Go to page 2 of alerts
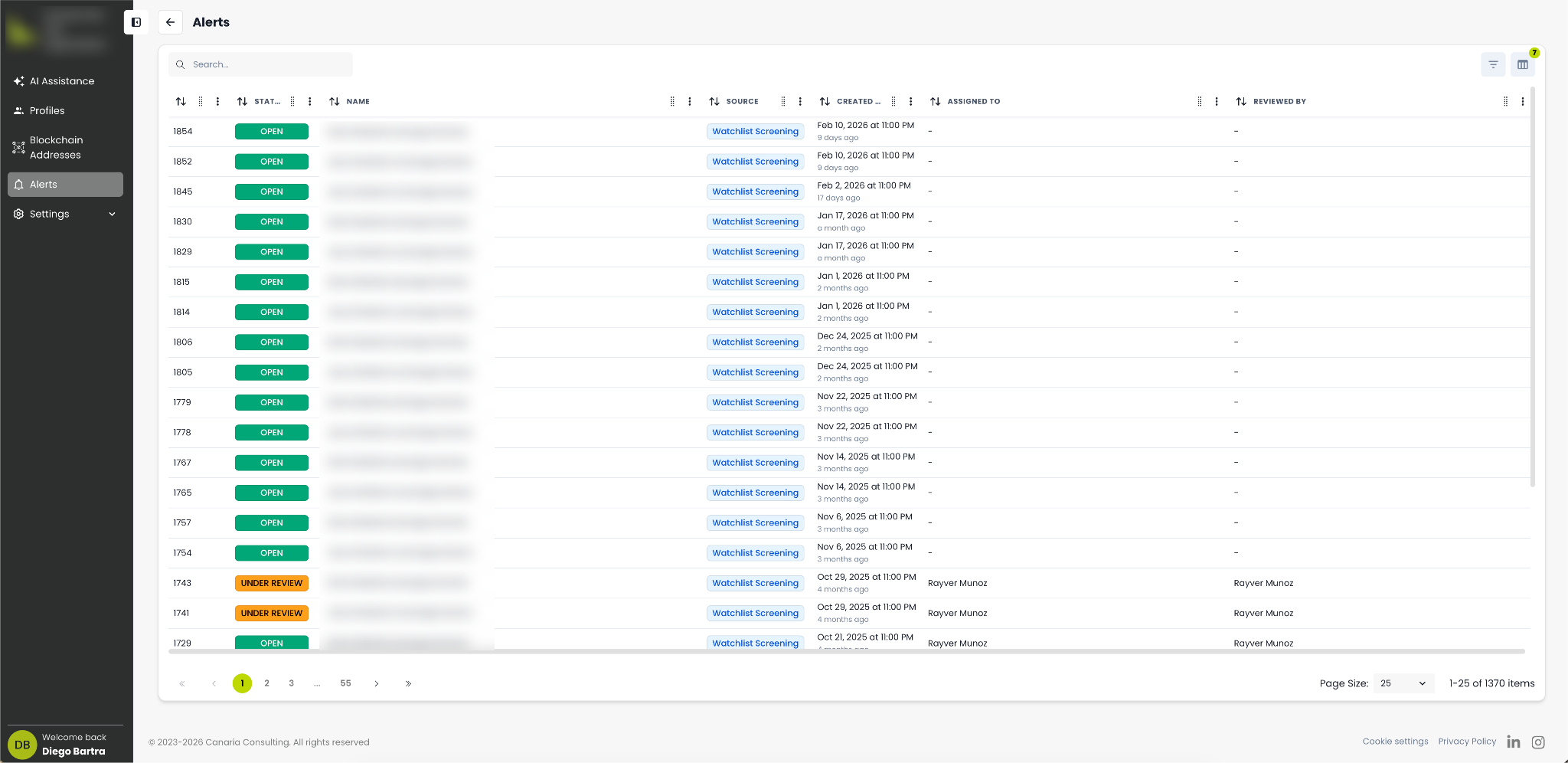This screenshot has height=763, width=1568. click(266, 683)
